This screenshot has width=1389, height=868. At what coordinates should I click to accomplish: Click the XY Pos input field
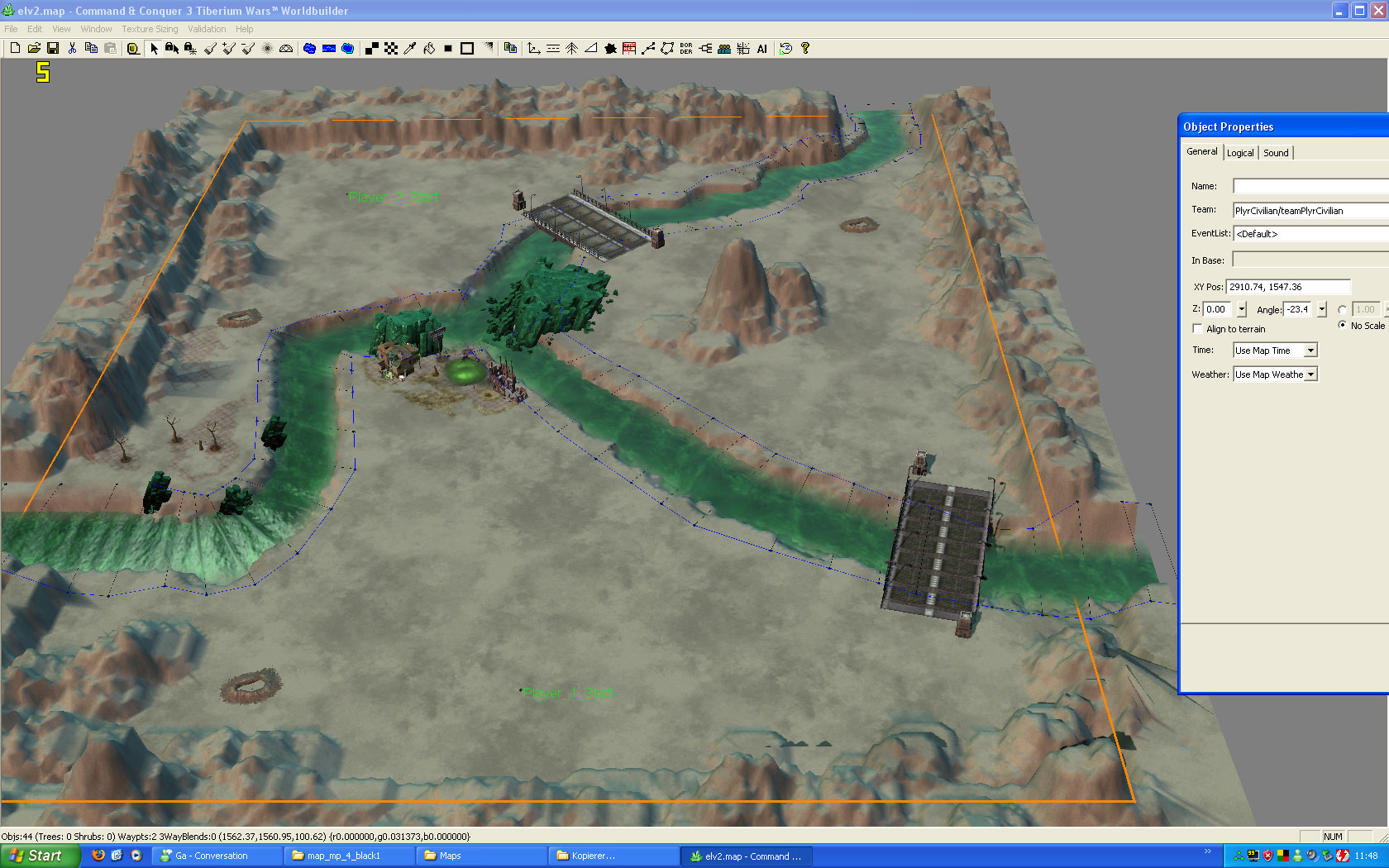[1287, 287]
